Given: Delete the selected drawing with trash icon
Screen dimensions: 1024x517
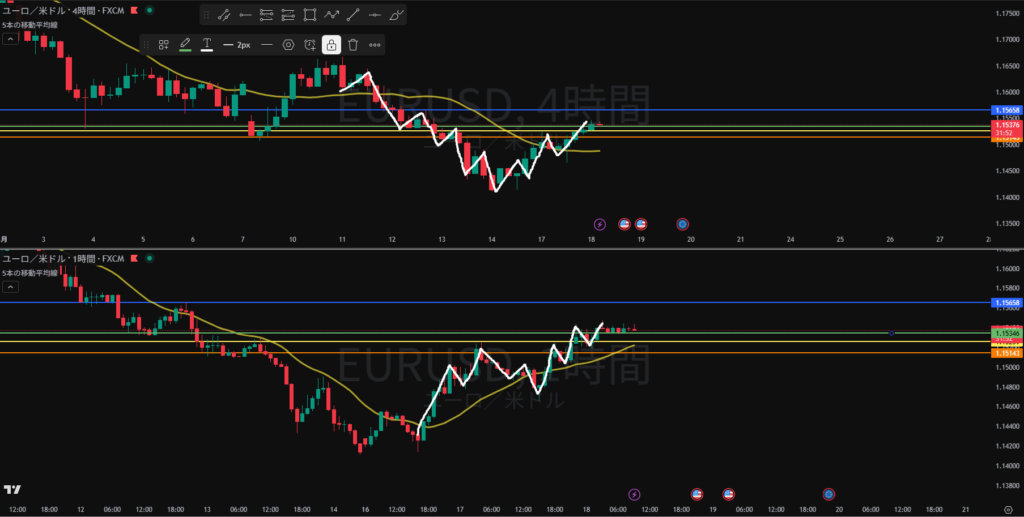Looking at the screenshot, I should 353,45.
